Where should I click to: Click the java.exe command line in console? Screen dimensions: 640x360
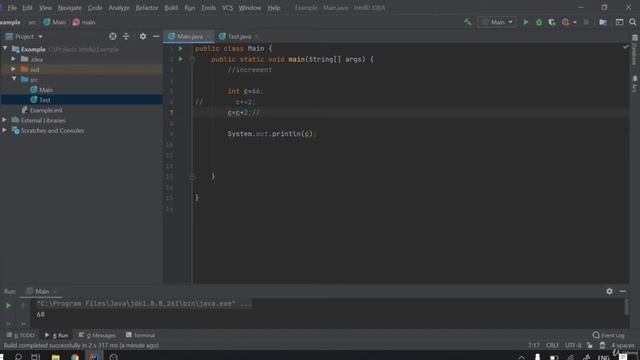pyautogui.click(x=144, y=304)
